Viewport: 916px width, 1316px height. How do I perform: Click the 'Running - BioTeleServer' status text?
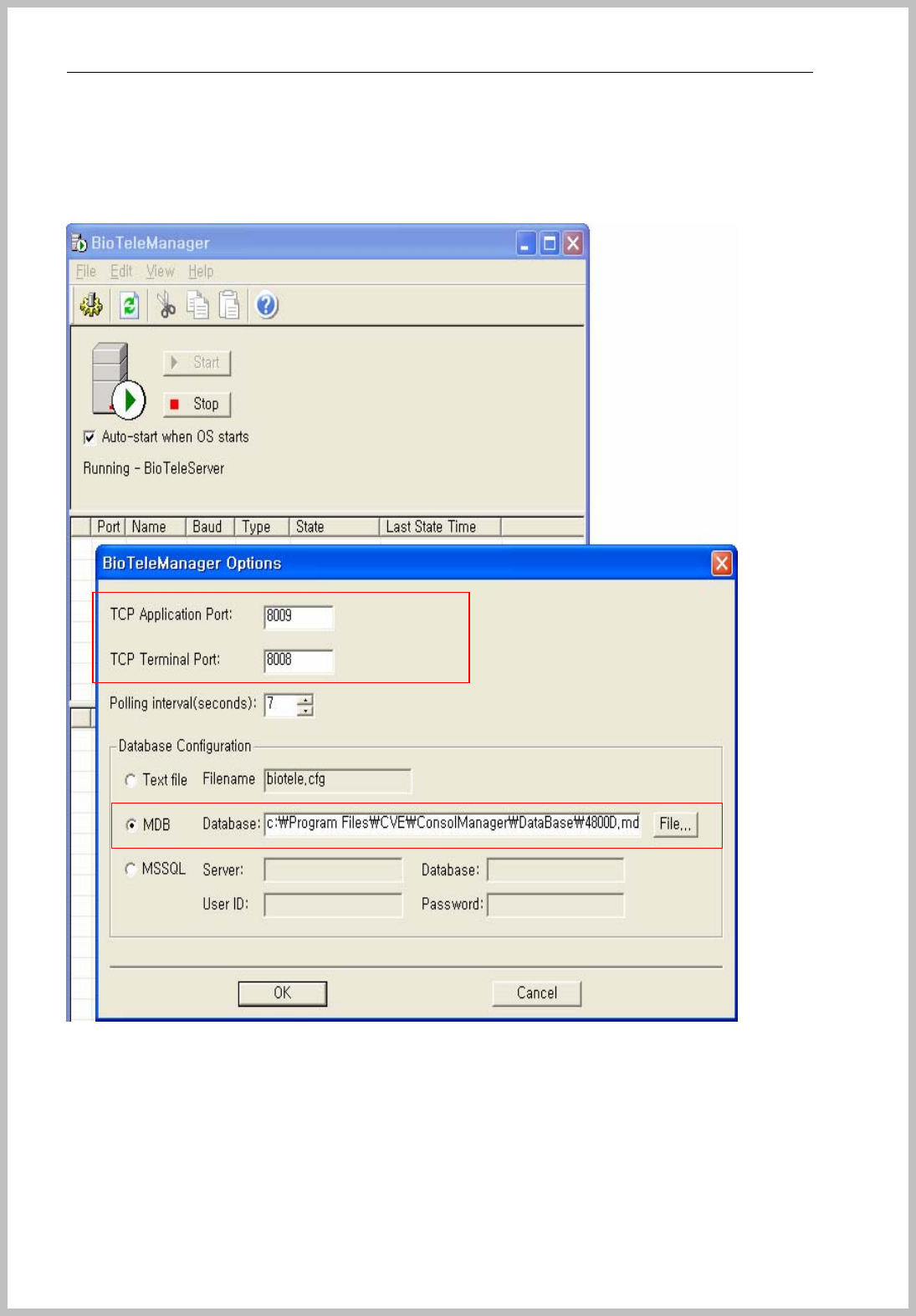point(154,469)
